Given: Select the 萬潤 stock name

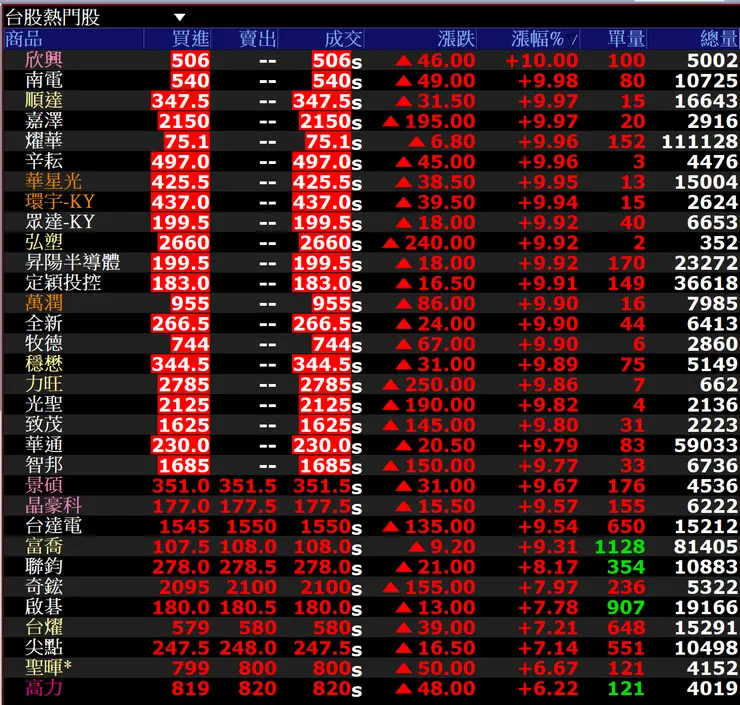Looking at the screenshot, I should point(44,303).
